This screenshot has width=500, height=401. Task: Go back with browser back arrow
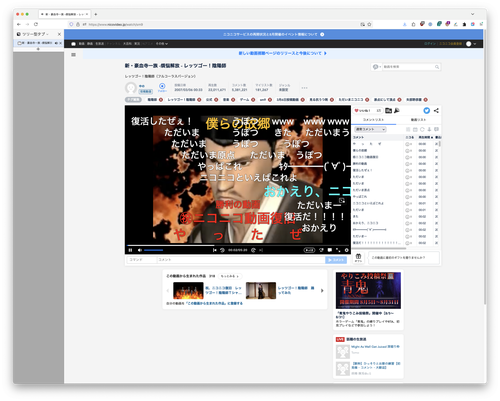(19, 24)
